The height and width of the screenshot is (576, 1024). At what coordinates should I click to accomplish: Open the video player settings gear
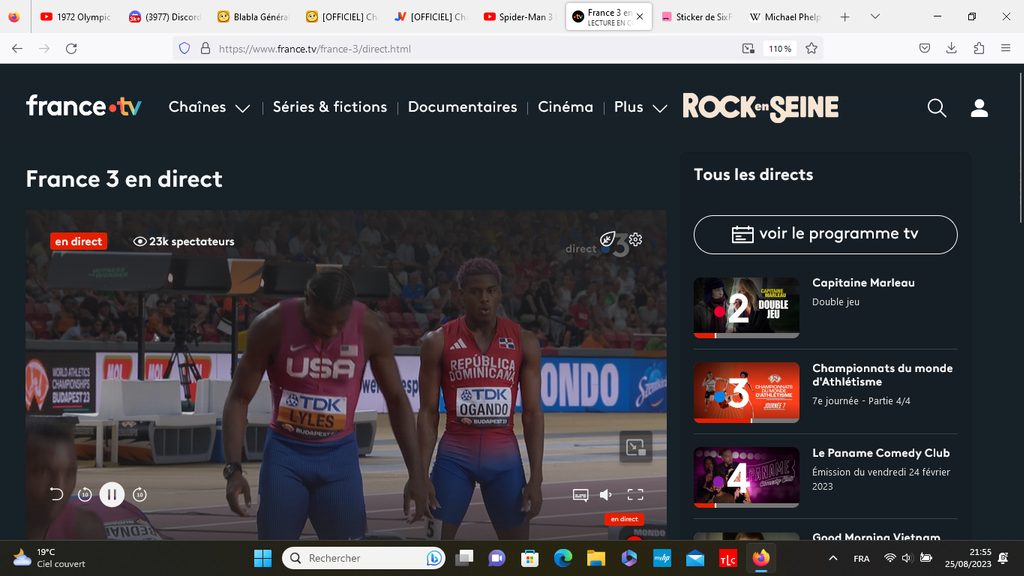635,239
